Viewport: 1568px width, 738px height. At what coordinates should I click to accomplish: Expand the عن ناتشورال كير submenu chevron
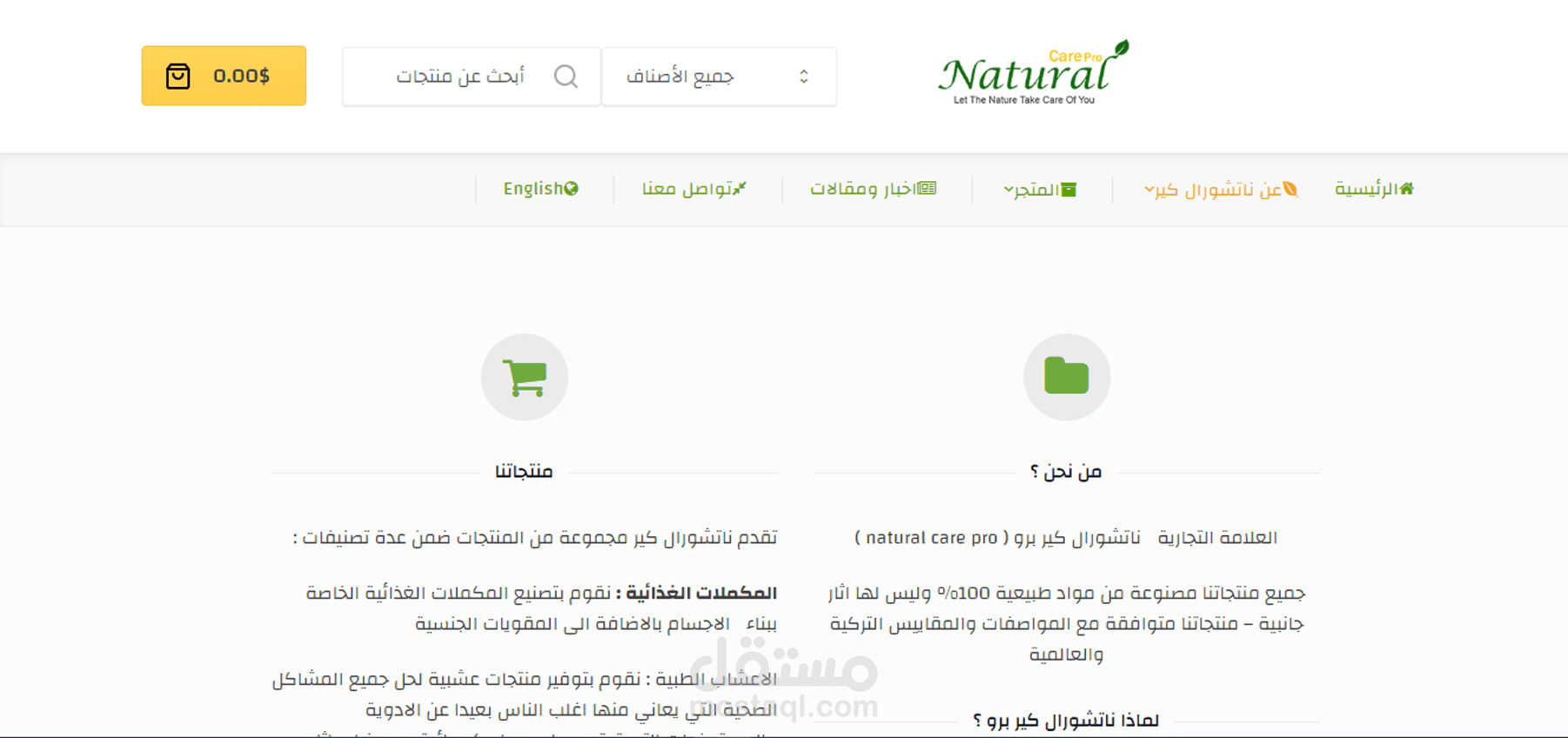1149,190
